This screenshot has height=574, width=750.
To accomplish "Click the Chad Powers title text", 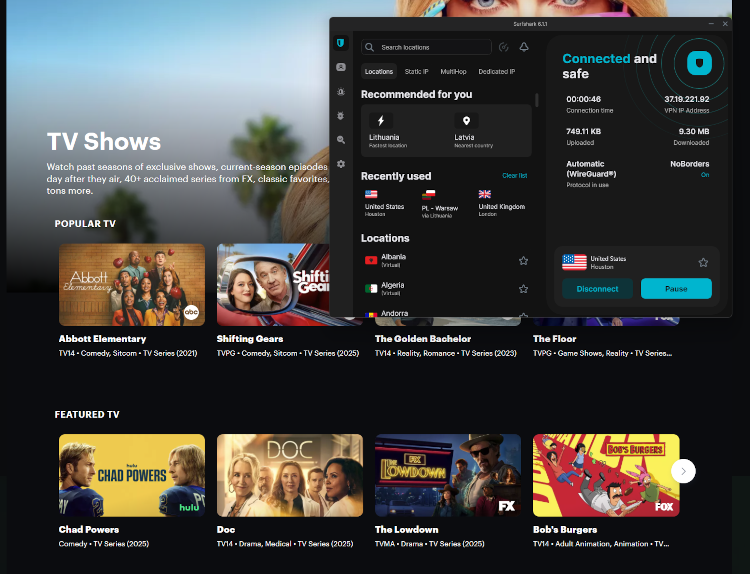I will pos(88,530).
